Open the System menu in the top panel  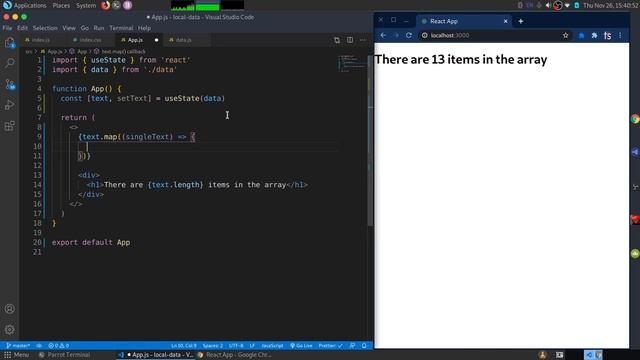click(86, 6)
